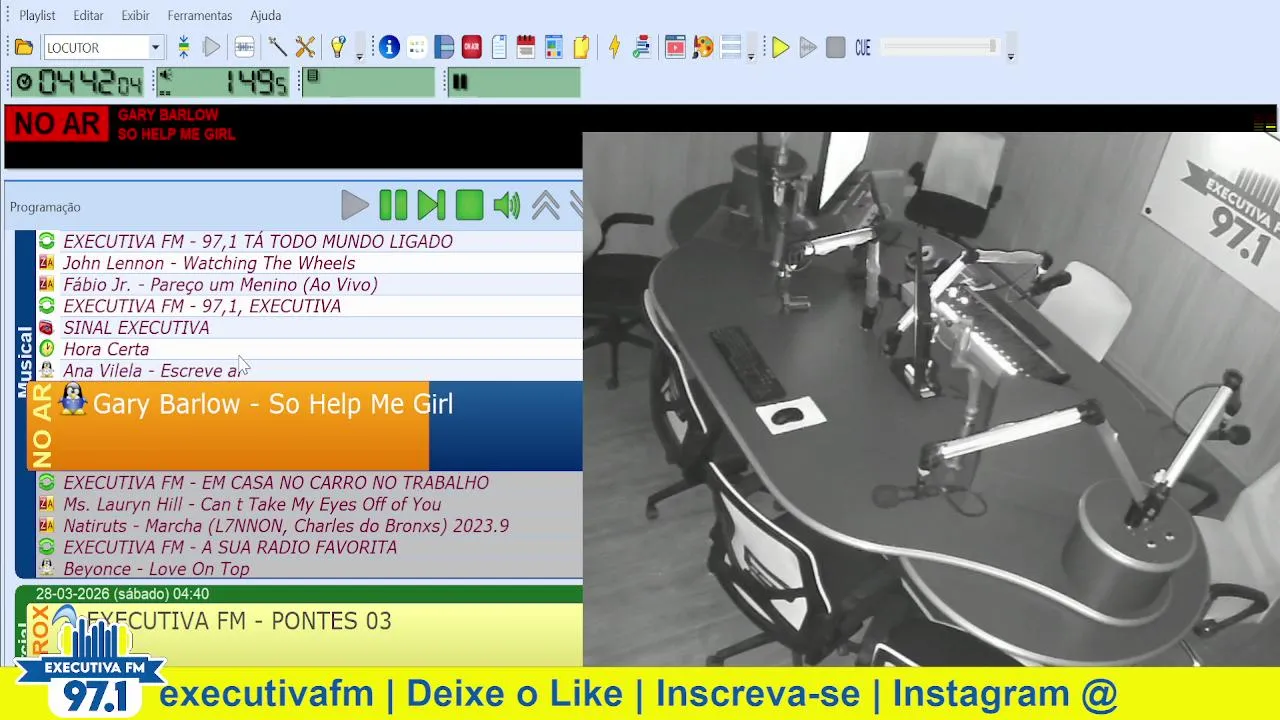The image size is (1280, 720).
Task: Click the playlist with music note icon
Action: click(642, 47)
